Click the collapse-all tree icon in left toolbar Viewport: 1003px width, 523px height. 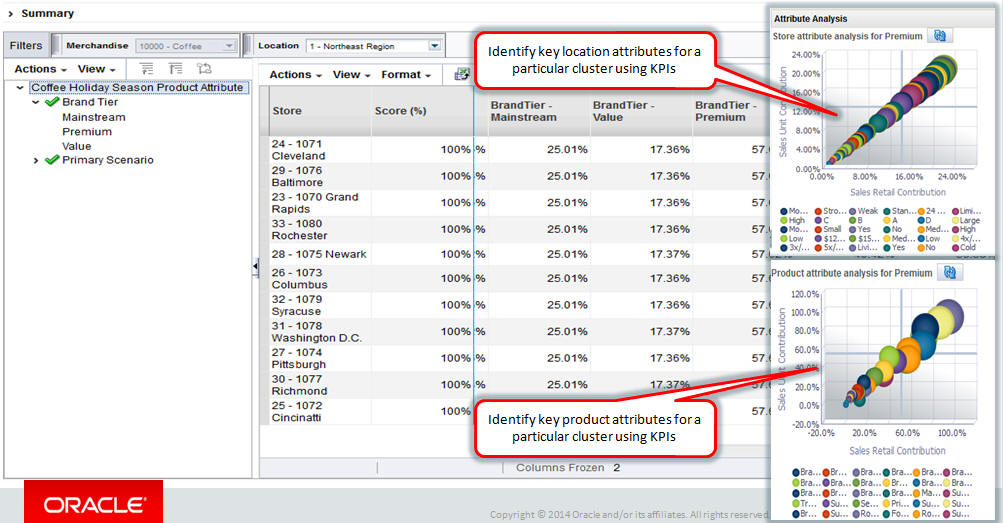(x=175, y=68)
